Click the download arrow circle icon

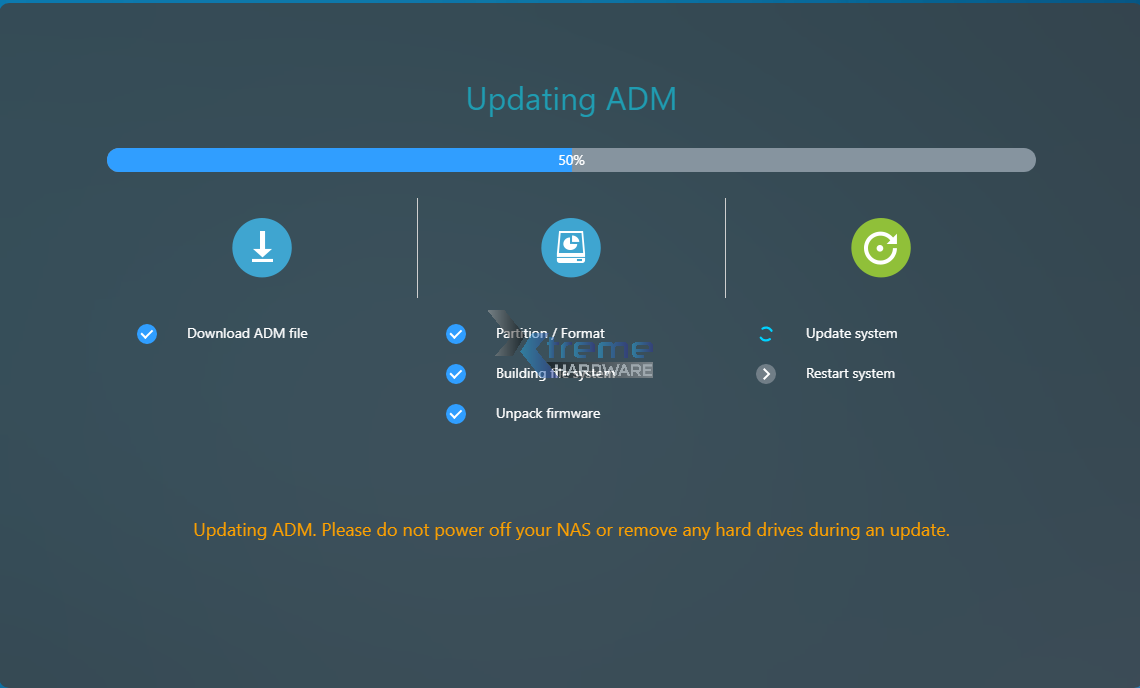[262, 248]
